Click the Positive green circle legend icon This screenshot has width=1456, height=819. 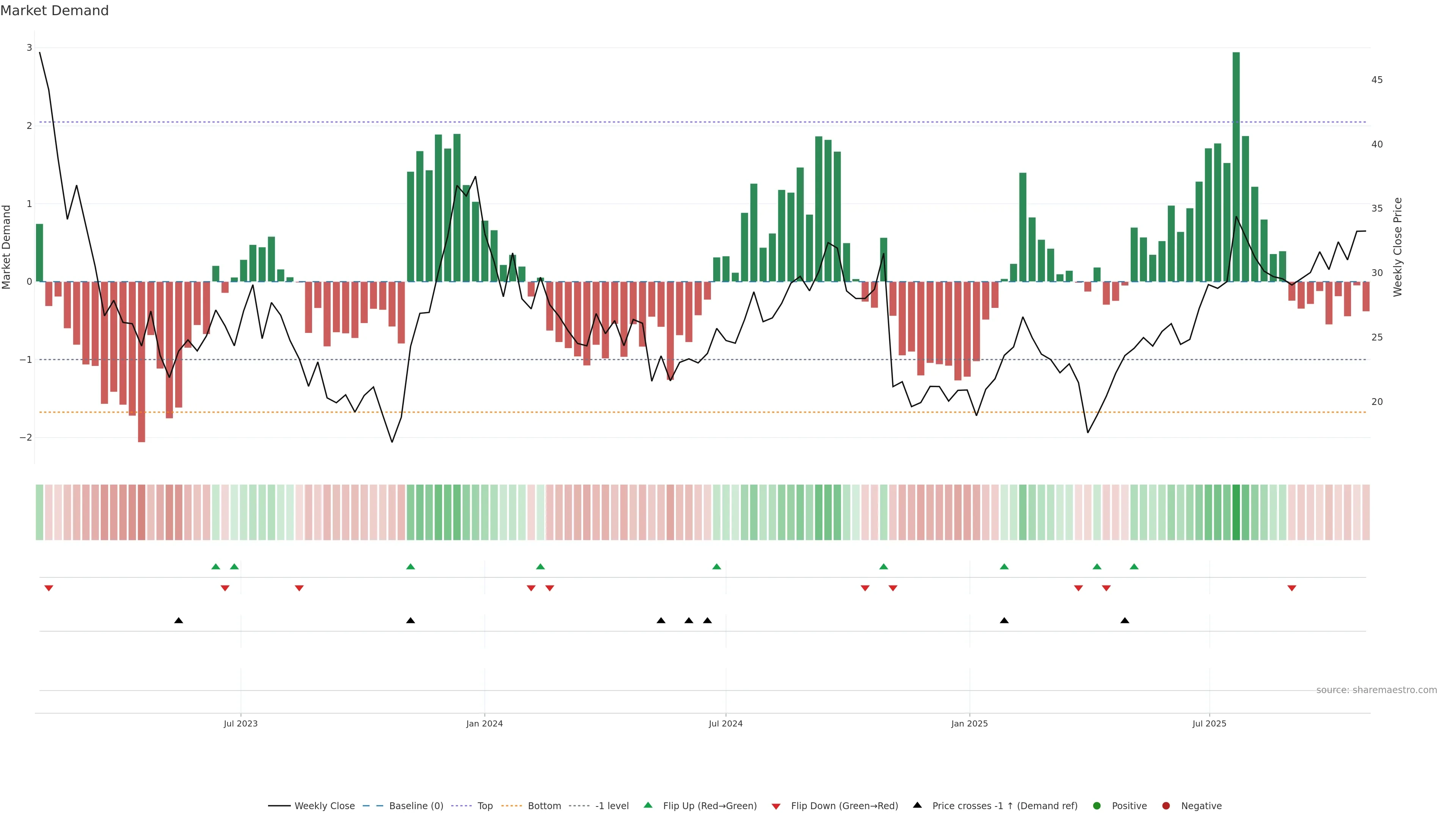pyautogui.click(x=1097, y=806)
